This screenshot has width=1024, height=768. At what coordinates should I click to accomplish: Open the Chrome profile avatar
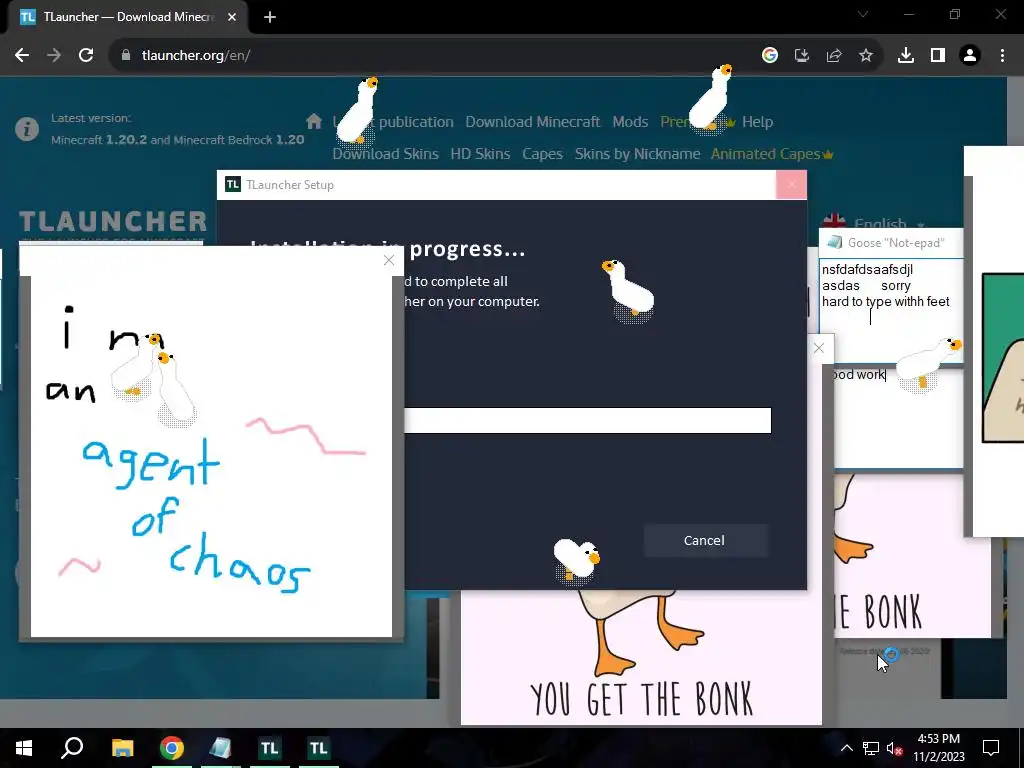click(x=970, y=56)
